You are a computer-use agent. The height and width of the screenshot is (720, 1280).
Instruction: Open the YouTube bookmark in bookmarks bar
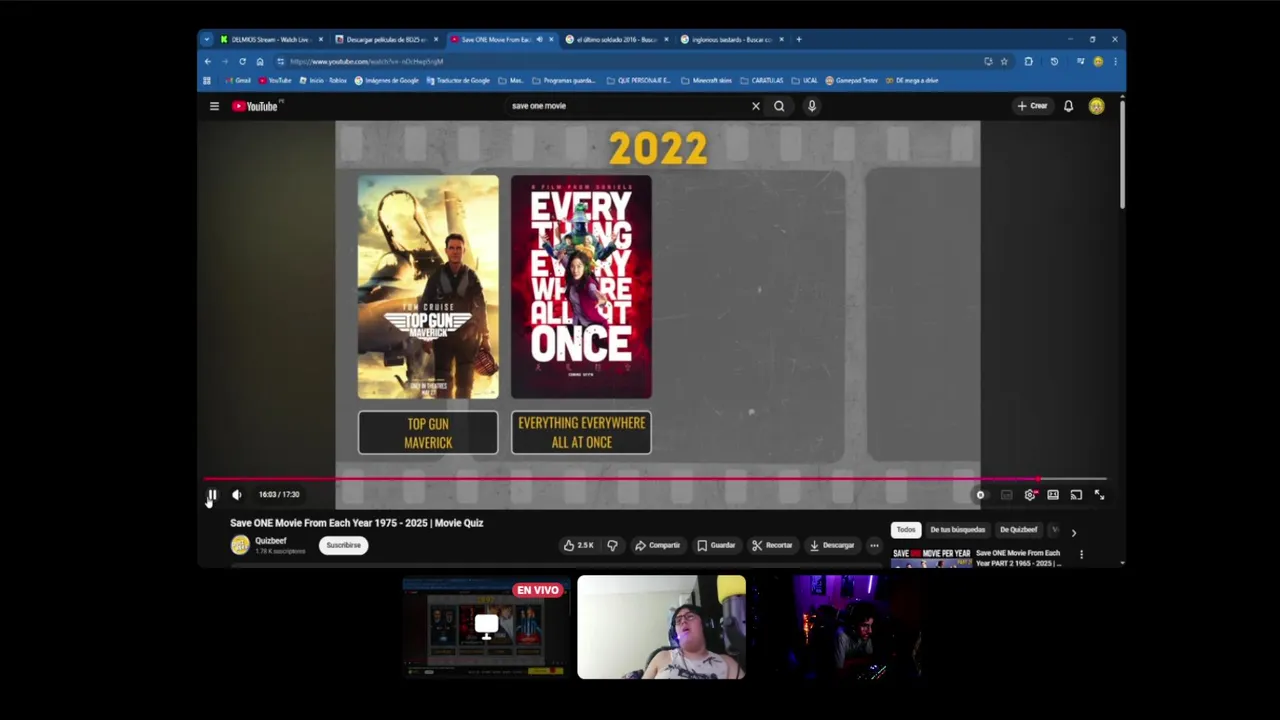click(275, 80)
